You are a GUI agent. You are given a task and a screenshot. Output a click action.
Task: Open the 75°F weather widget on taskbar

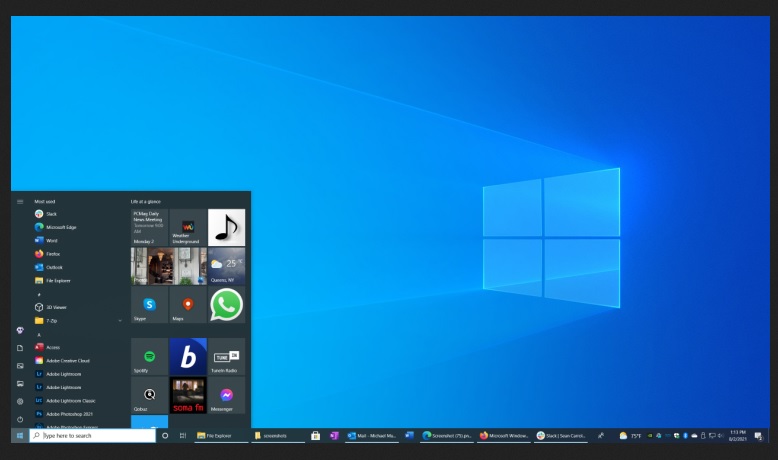point(630,436)
